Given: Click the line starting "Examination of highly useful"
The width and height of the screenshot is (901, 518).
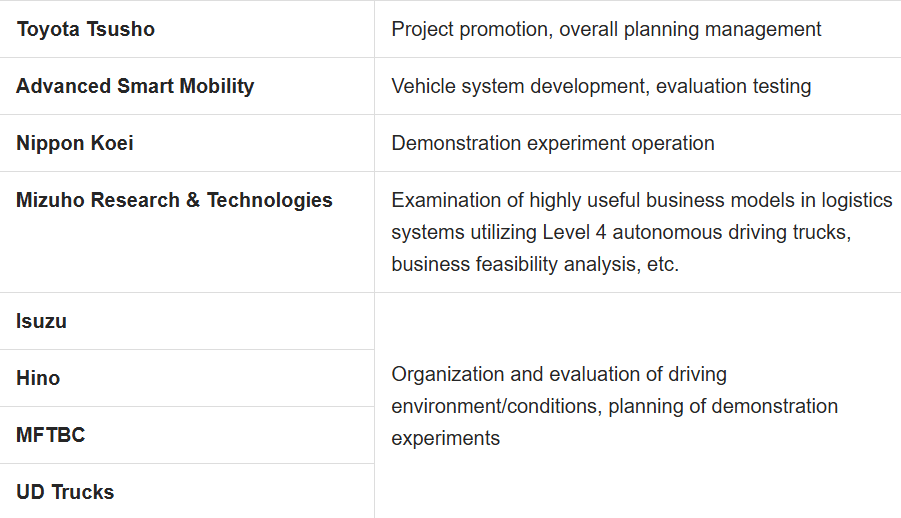Looking at the screenshot, I should (x=641, y=200).
